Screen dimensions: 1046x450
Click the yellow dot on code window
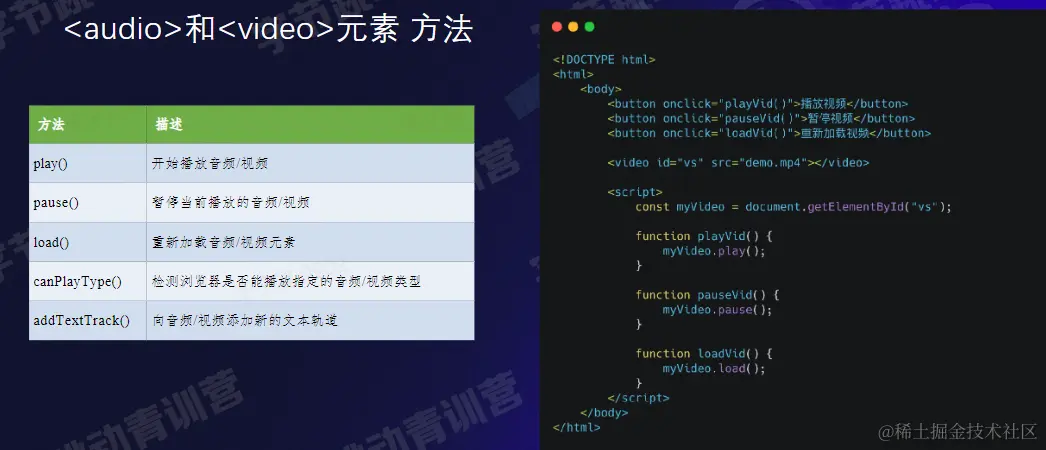point(573,27)
